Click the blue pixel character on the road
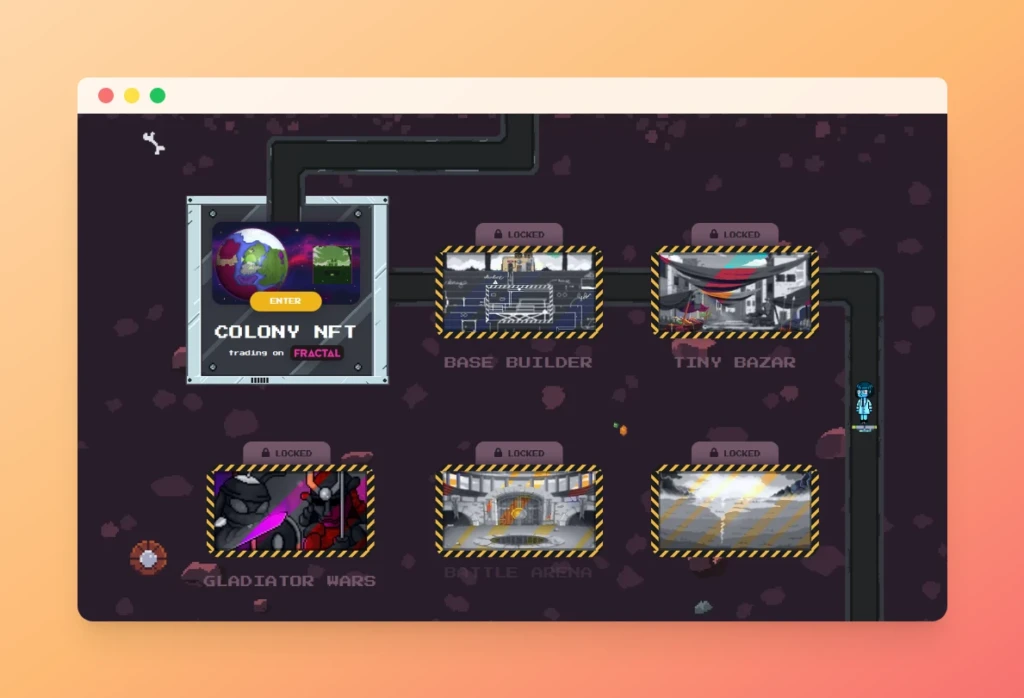This screenshot has height=698, width=1024. pyautogui.click(x=865, y=405)
